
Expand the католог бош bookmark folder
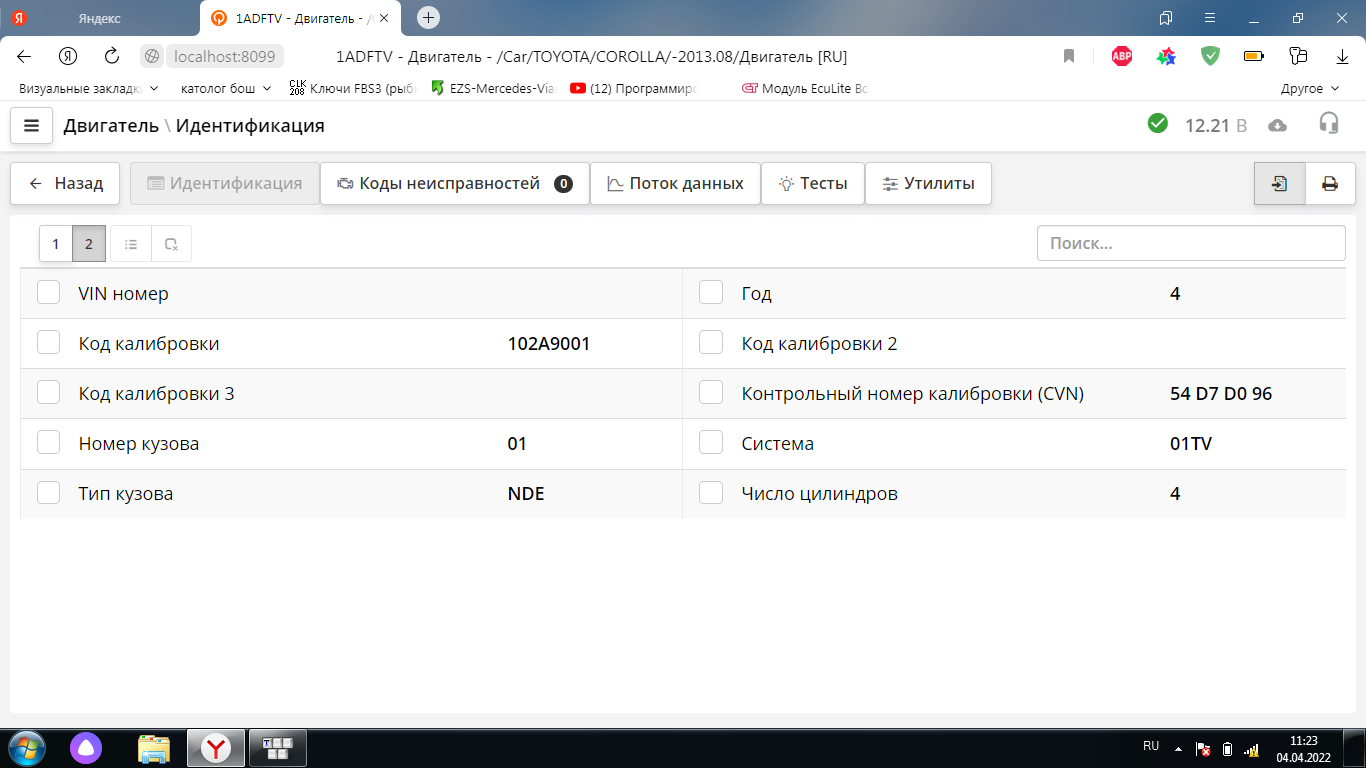(225, 88)
